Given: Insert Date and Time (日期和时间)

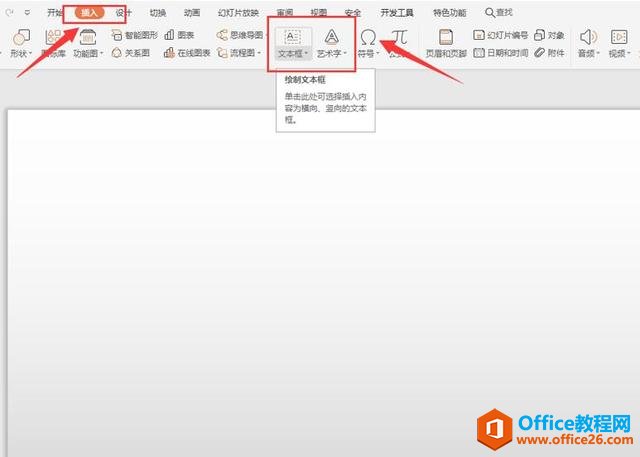Looking at the screenshot, I should click(500, 53).
